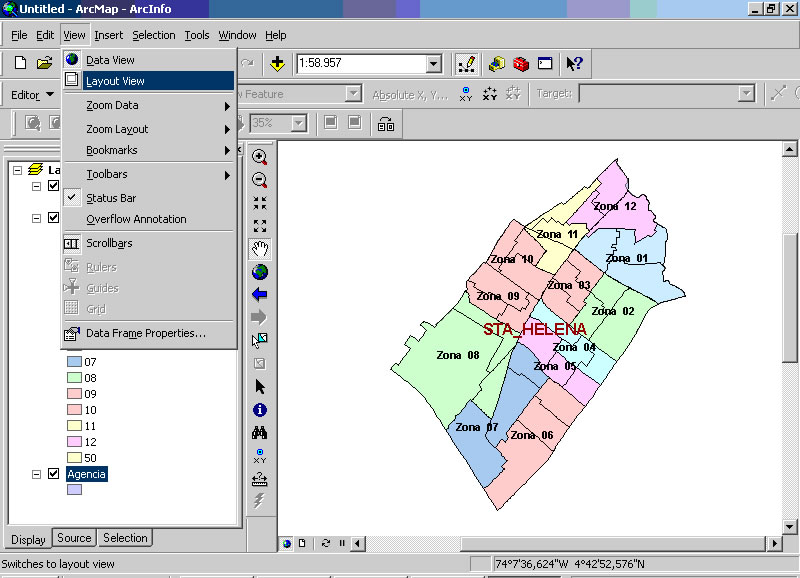
Task: Toggle the first layer visibility checkbox
Action: pos(53,186)
